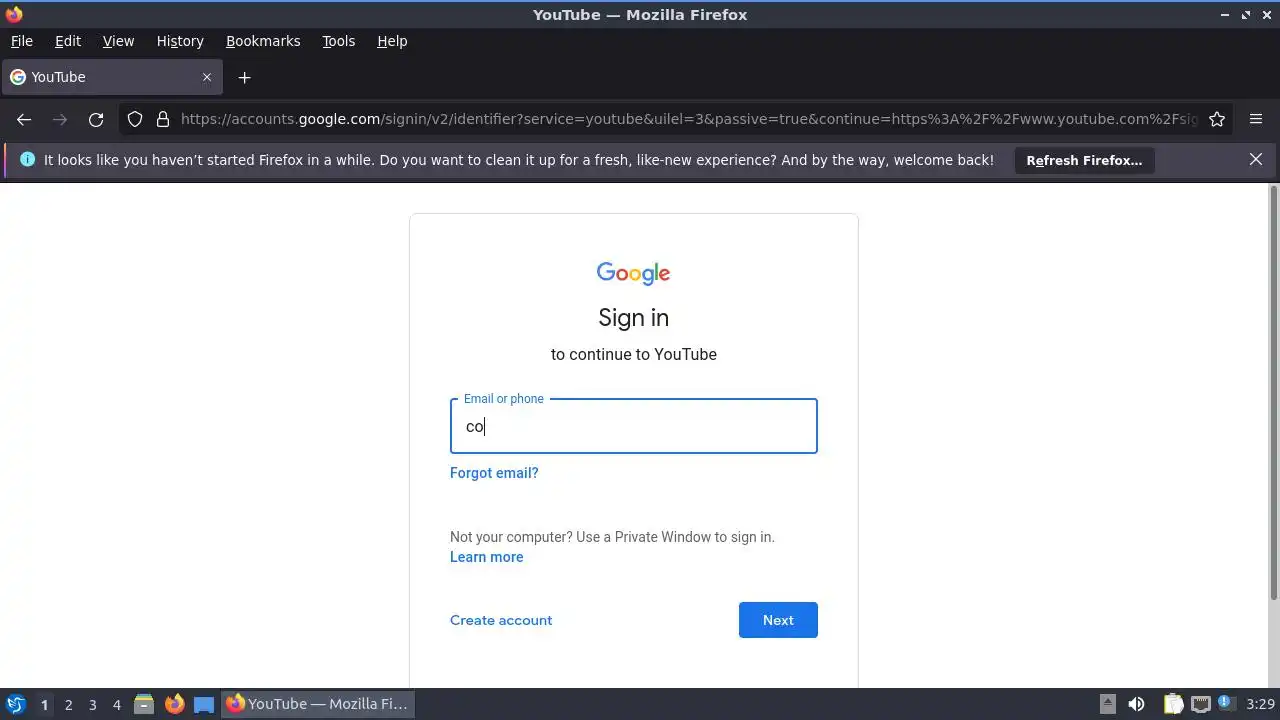The height and width of the screenshot is (720, 1280).
Task: Click the page vertical scrollbar
Action: tap(1273, 393)
